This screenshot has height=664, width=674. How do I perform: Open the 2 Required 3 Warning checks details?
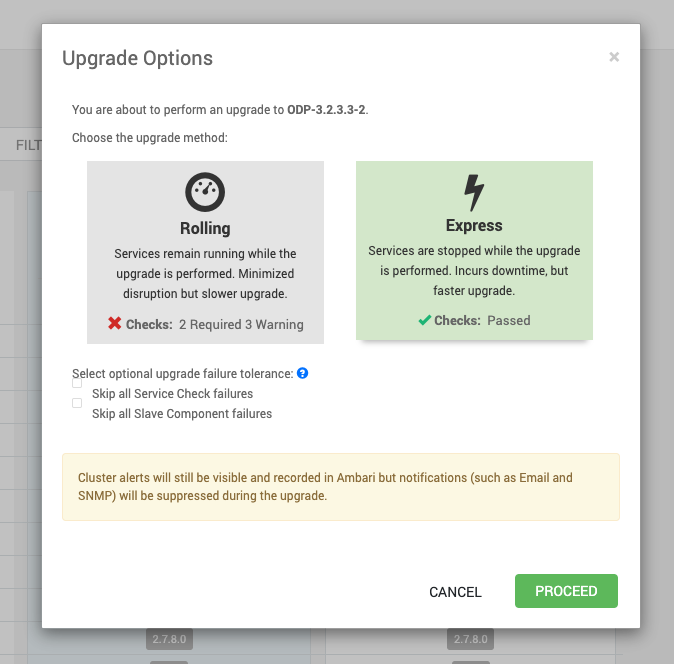tap(241, 324)
